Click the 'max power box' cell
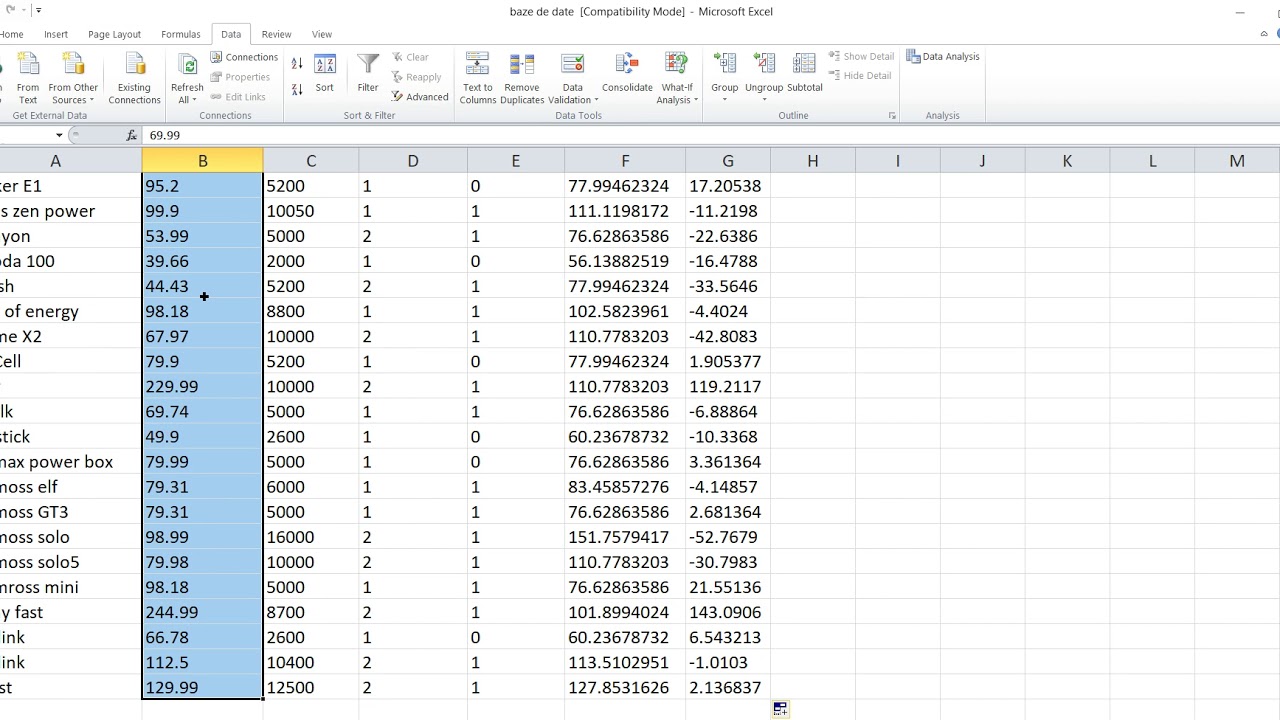This screenshot has width=1280, height=720. click(x=70, y=462)
